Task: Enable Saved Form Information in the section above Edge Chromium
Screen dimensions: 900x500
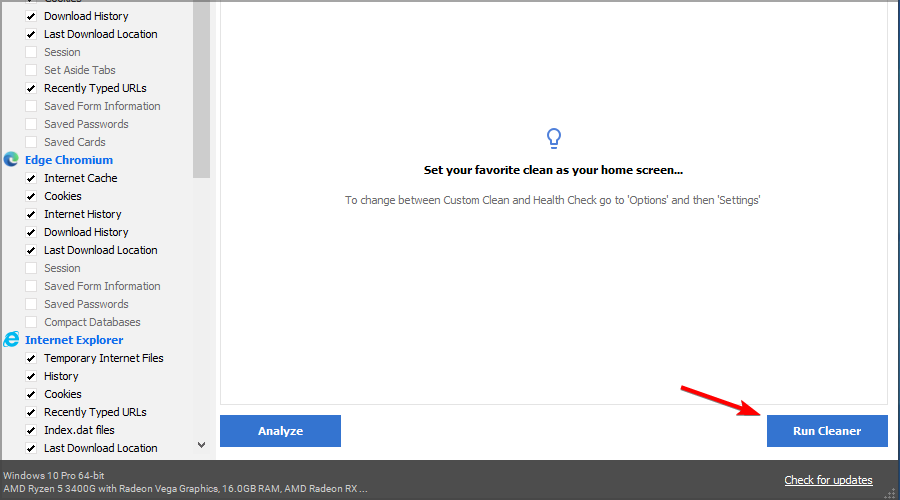Action: coord(31,106)
